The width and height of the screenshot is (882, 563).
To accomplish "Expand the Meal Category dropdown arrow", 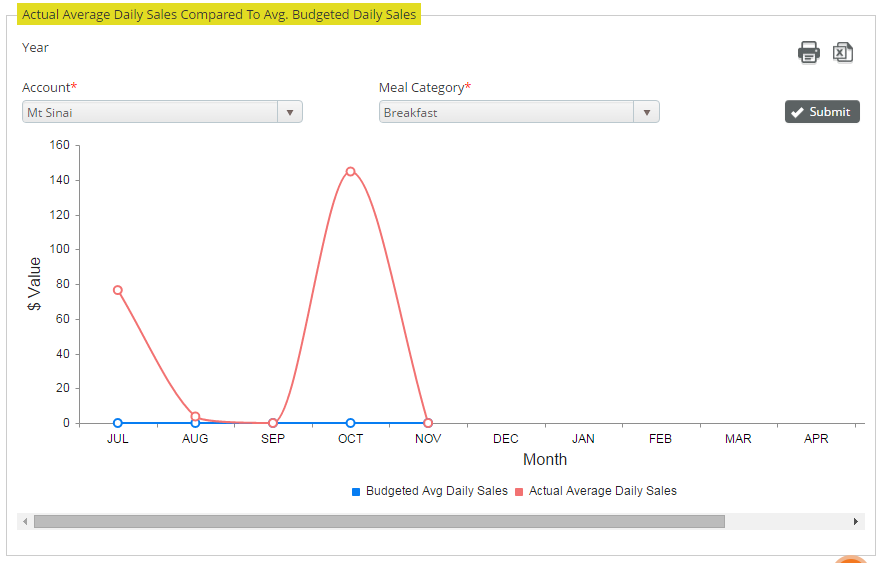I will (x=646, y=113).
